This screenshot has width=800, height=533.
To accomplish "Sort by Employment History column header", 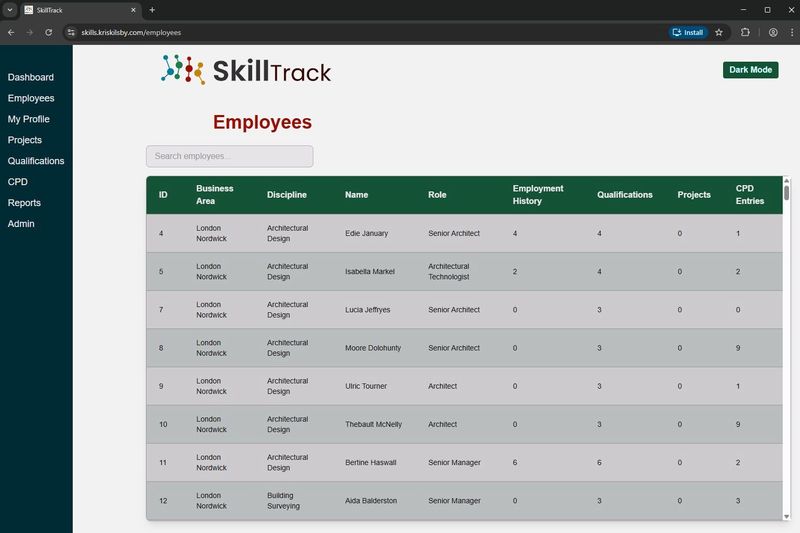I will [x=538, y=195].
